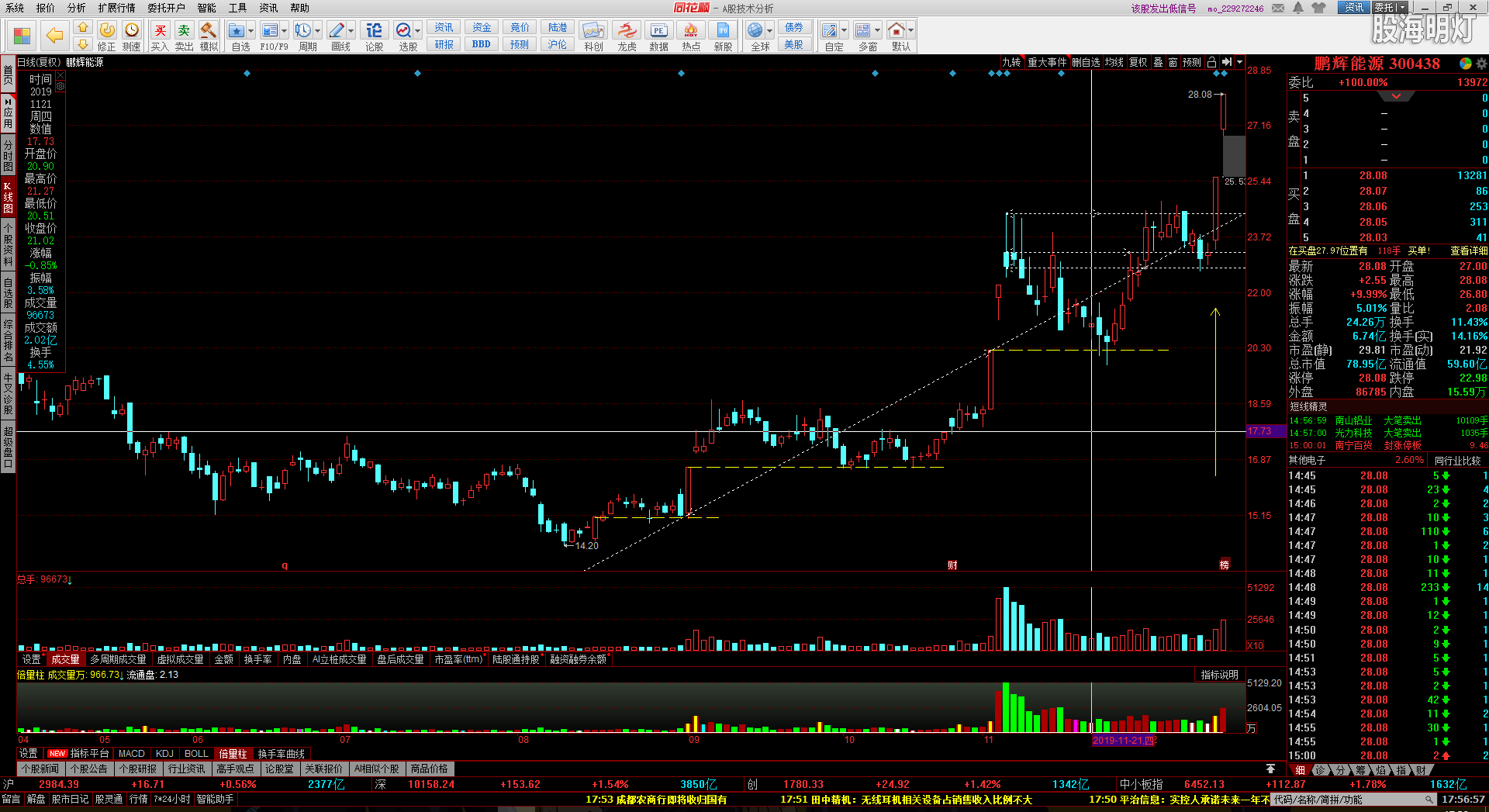Screen dimensions: 1489x812
Task: Click the lowest price label 14.20 on chart
Action: [x=586, y=545]
